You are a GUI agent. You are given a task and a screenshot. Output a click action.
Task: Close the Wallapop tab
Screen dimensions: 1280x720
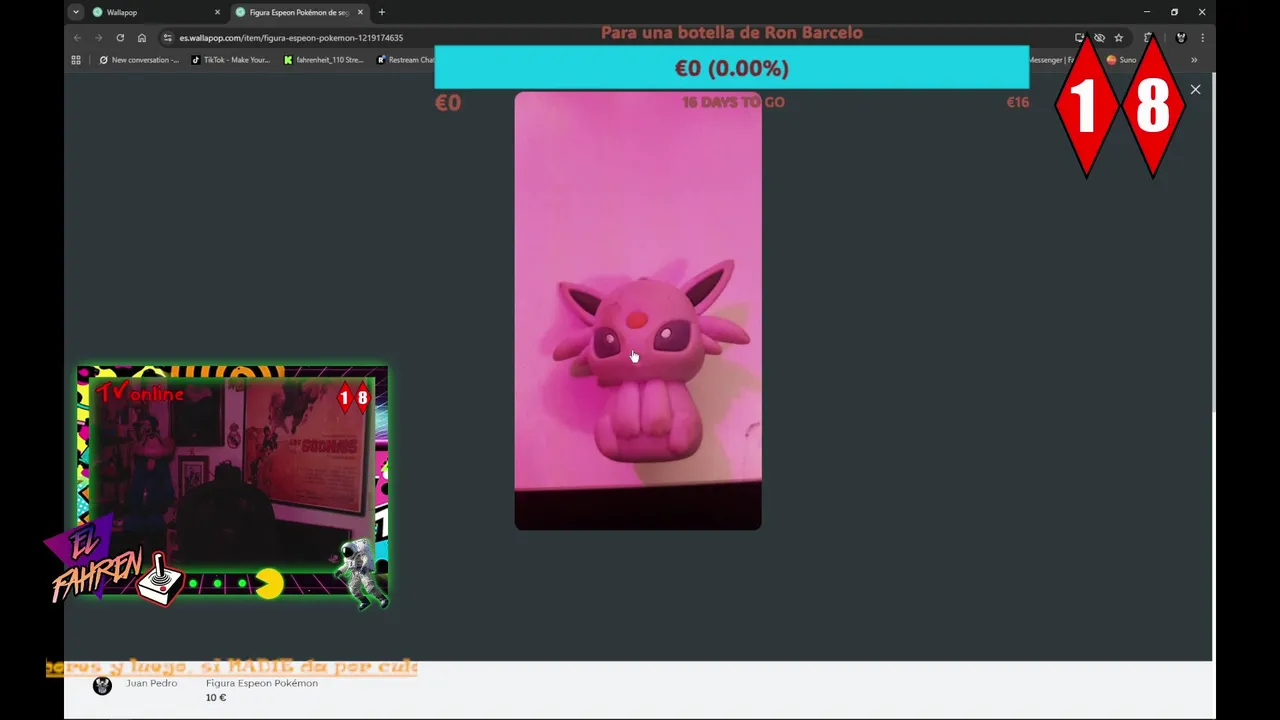[x=217, y=12]
